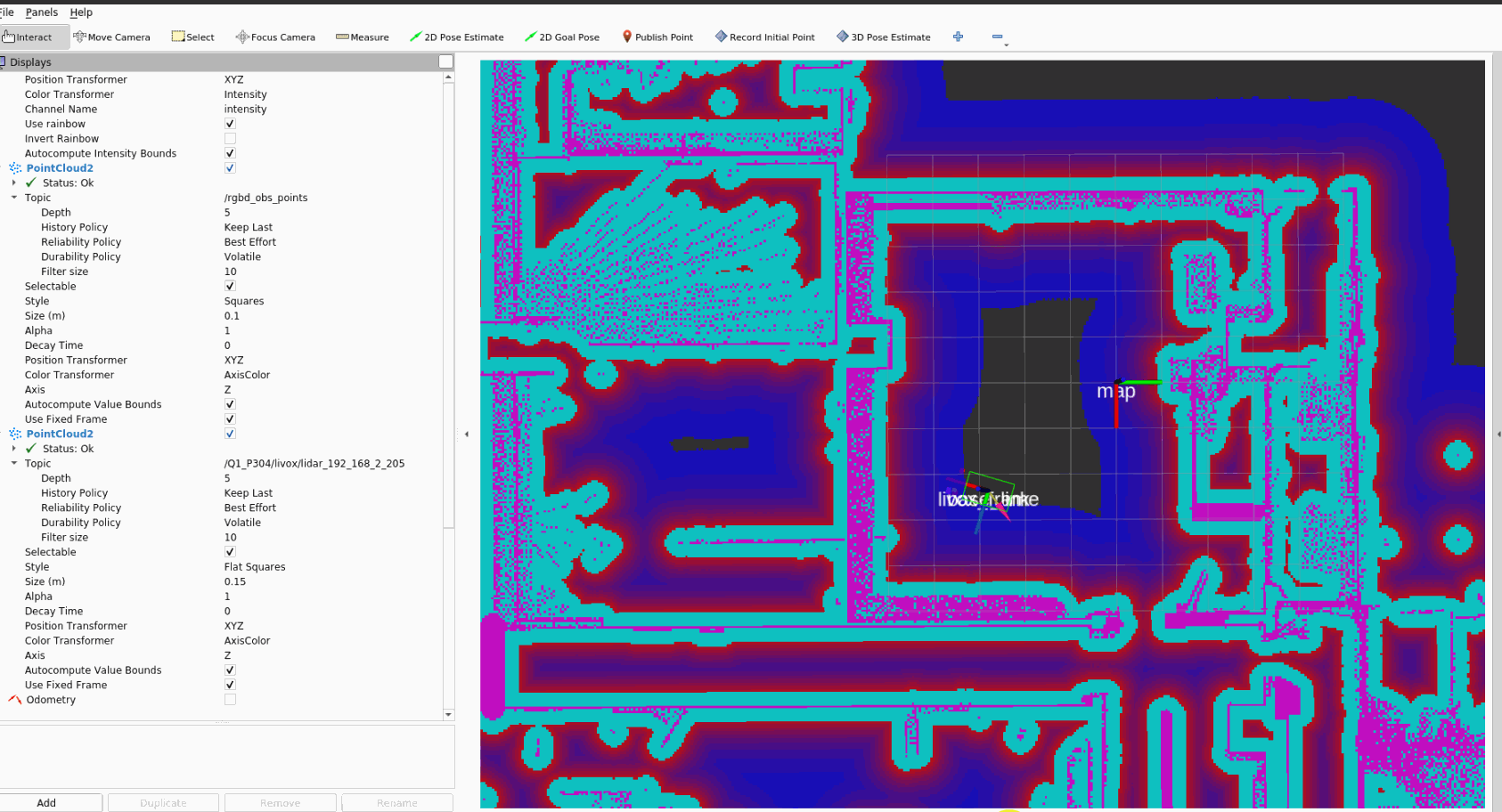Viewport: 1502px width, 812px height.
Task: Open the toolbar minus dropdown menu
Action: point(999,38)
